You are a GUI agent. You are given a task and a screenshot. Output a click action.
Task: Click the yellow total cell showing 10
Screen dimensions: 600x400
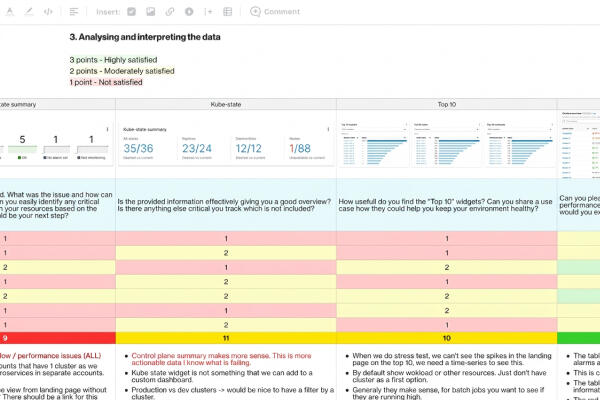(447, 338)
